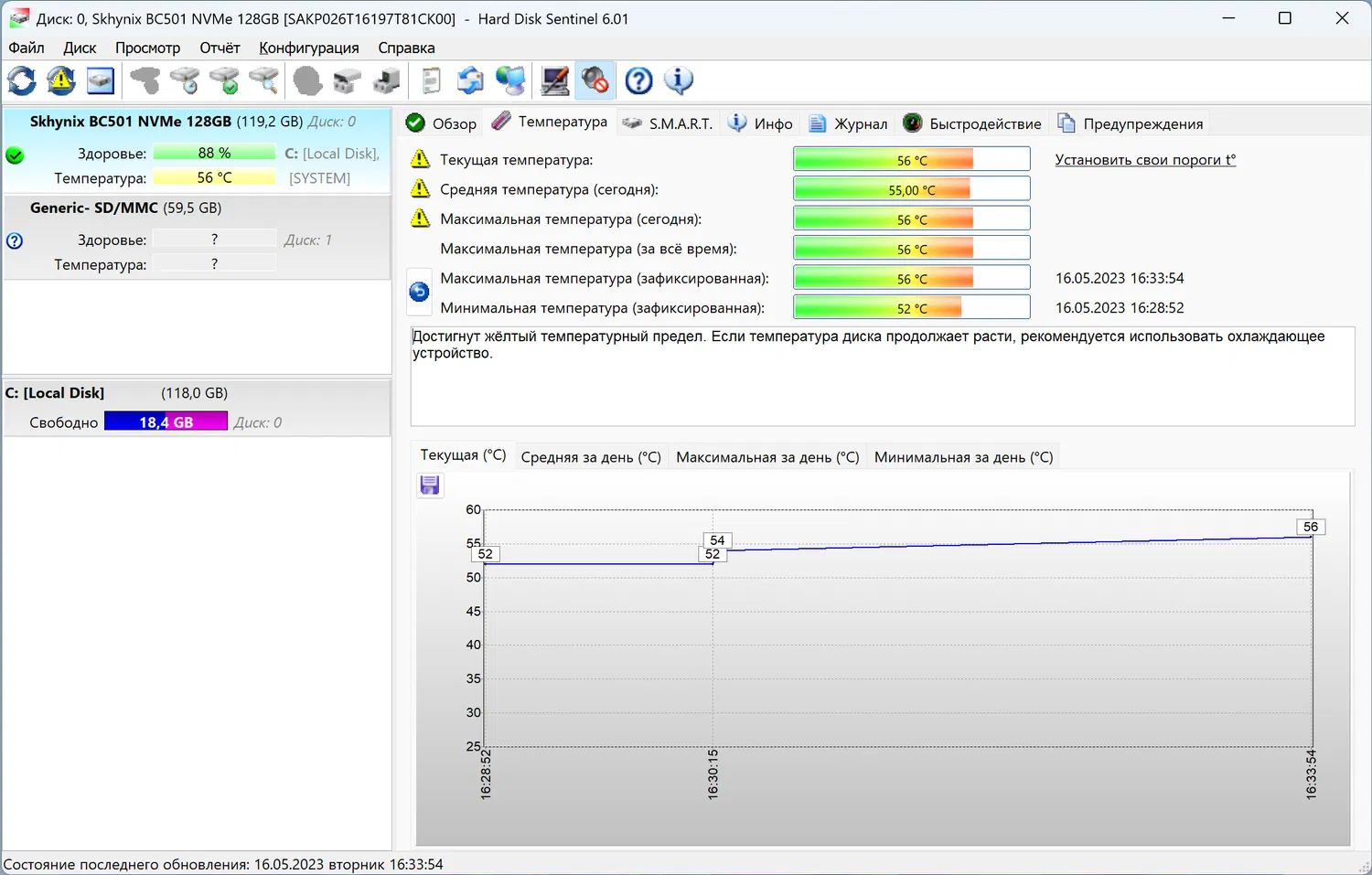
Task: Switch to the Обзор tab
Action: point(442,123)
